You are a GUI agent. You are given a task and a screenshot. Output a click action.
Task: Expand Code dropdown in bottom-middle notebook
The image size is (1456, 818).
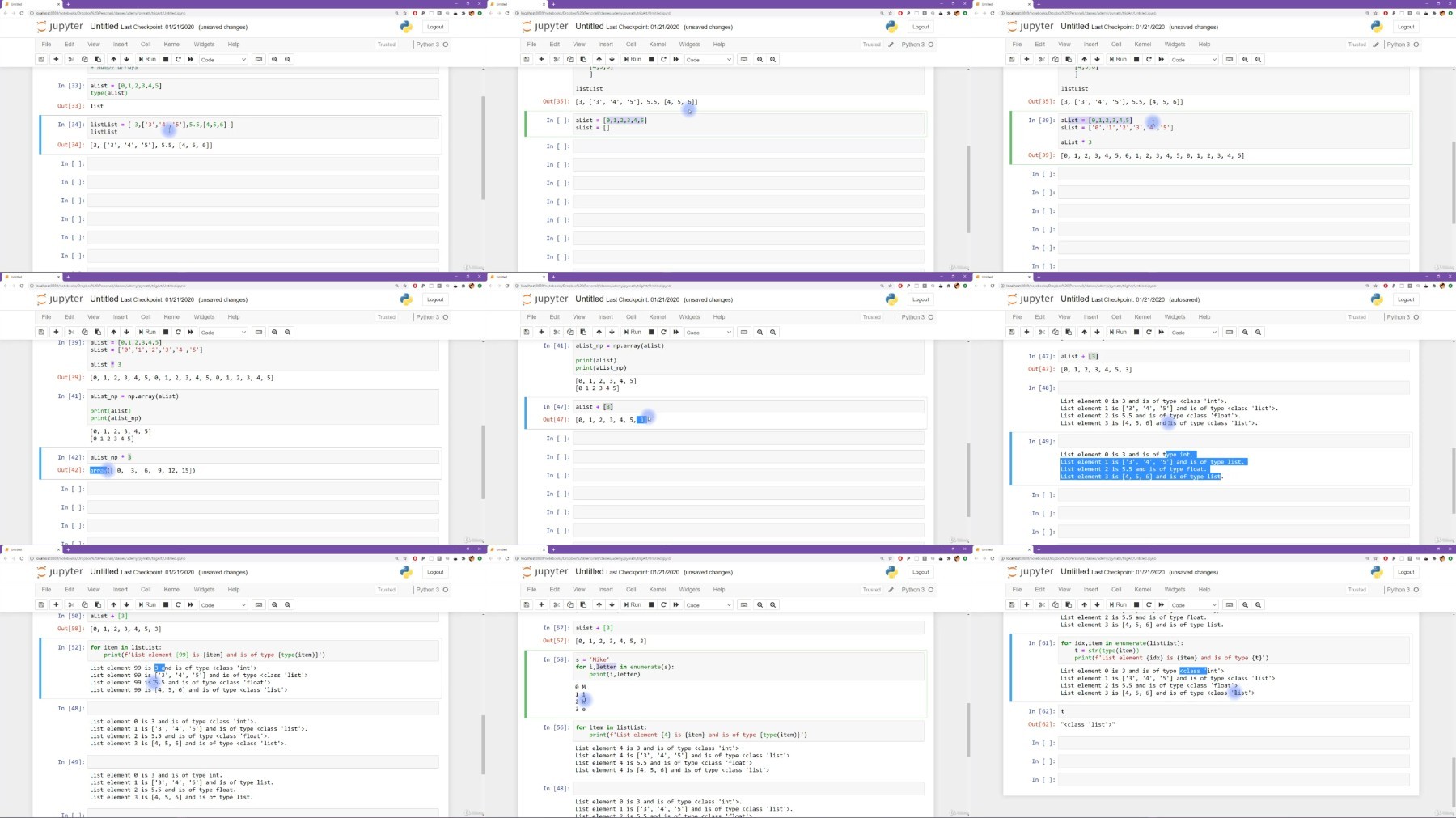pos(708,604)
